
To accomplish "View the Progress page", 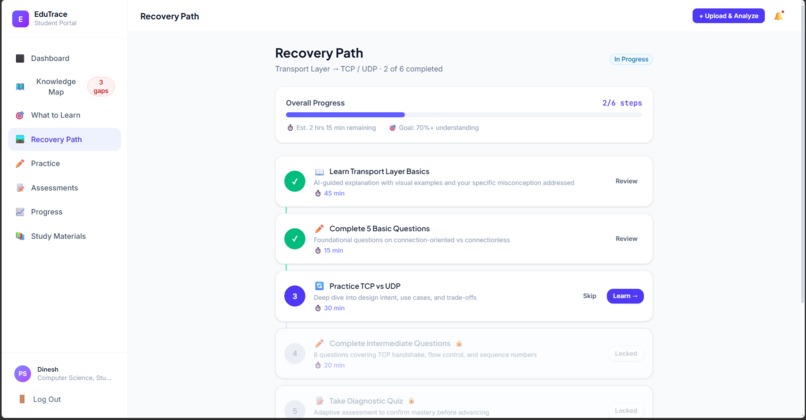I will (x=64, y=212).
